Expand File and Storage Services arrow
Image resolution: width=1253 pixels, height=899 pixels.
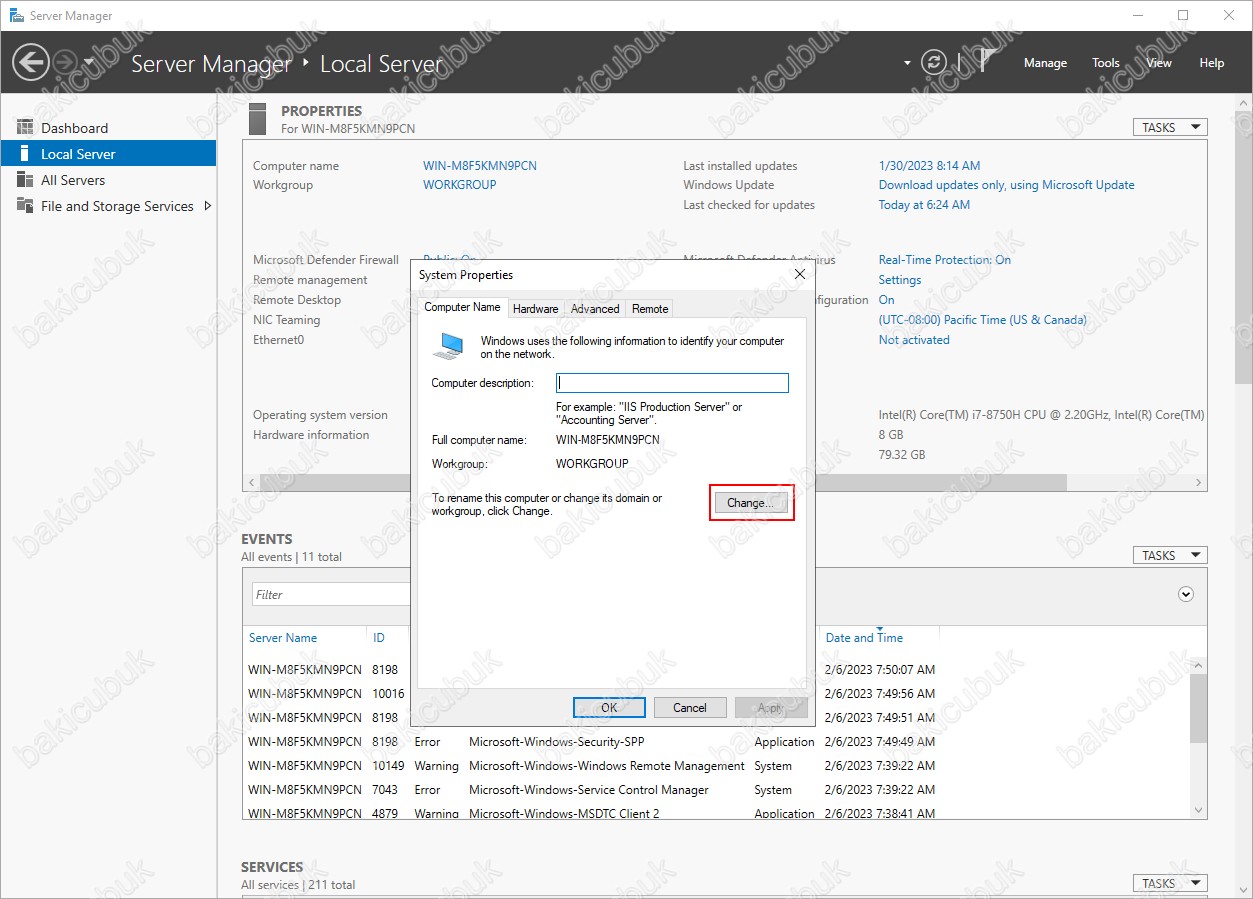point(208,206)
